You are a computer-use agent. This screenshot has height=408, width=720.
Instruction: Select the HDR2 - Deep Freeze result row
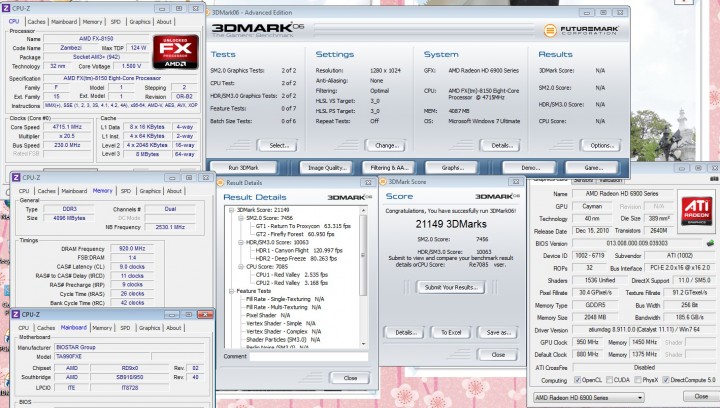click(x=296, y=258)
